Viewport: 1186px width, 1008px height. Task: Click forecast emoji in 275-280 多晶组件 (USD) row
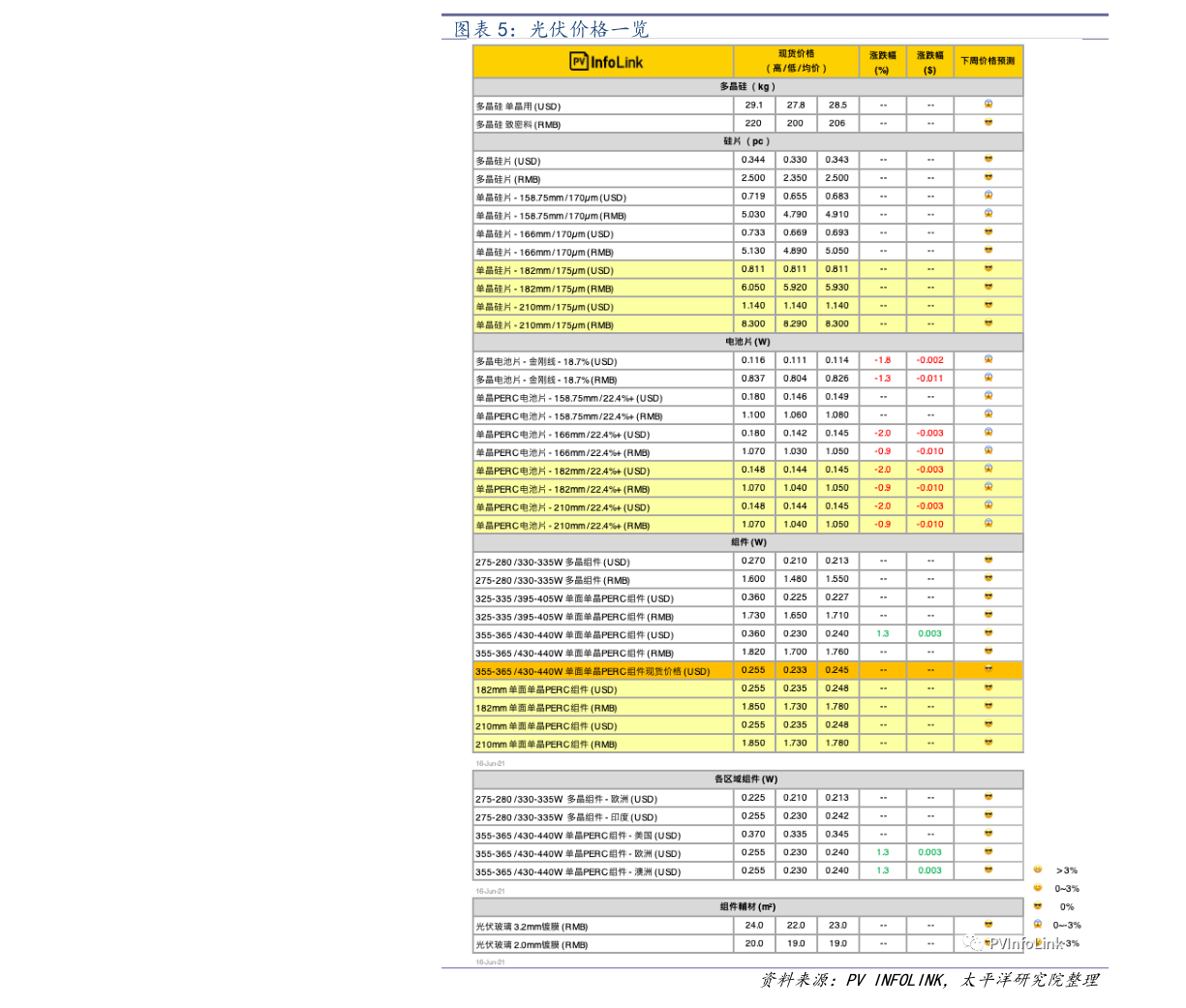click(988, 560)
